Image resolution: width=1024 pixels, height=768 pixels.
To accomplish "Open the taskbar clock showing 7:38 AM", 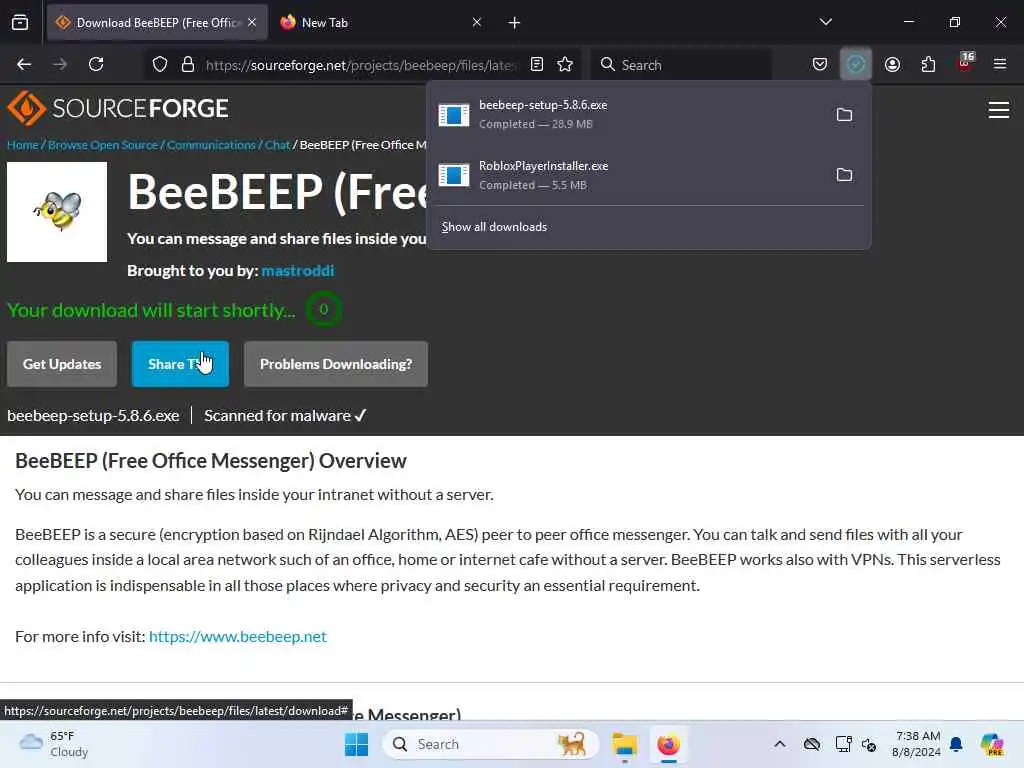I will (918, 744).
